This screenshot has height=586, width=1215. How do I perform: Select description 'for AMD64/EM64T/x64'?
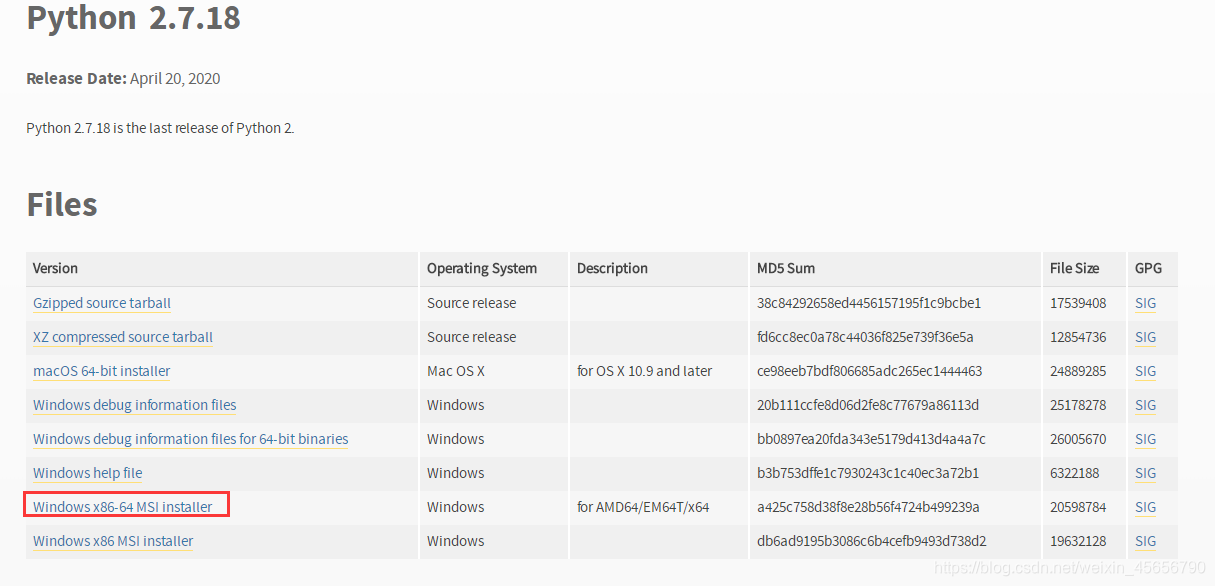(x=643, y=507)
